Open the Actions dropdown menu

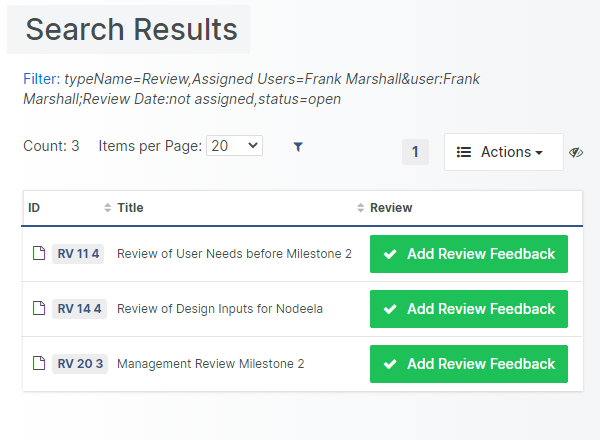click(503, 152)
